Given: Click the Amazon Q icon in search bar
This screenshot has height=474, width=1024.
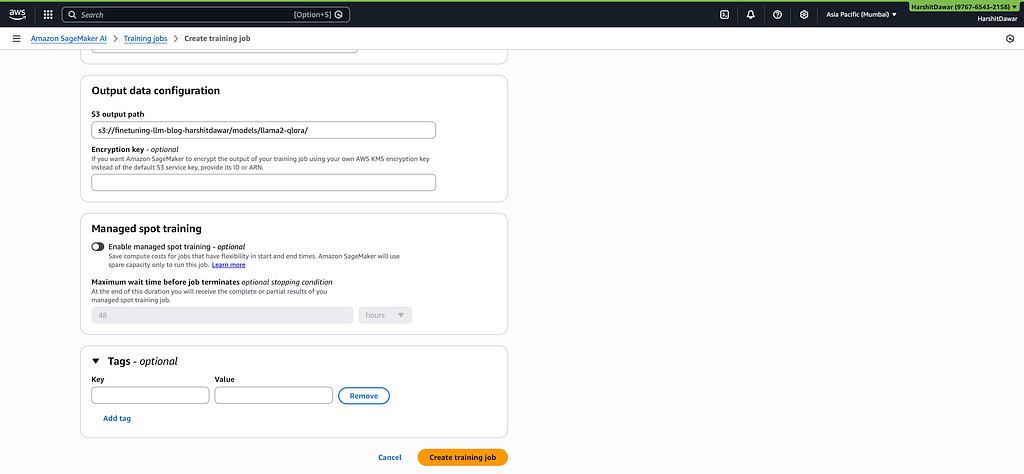Looking at the screenshot, I should pos(338,14).
